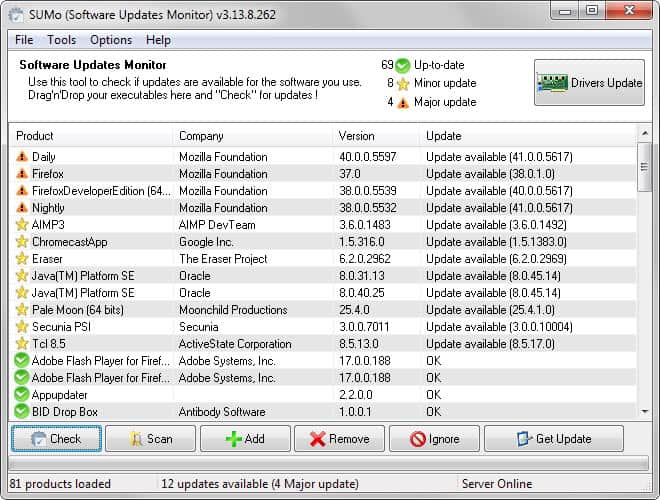Click the star icon next to AIMP3
The image size is (660, 500).
click(x=21, y=225)
